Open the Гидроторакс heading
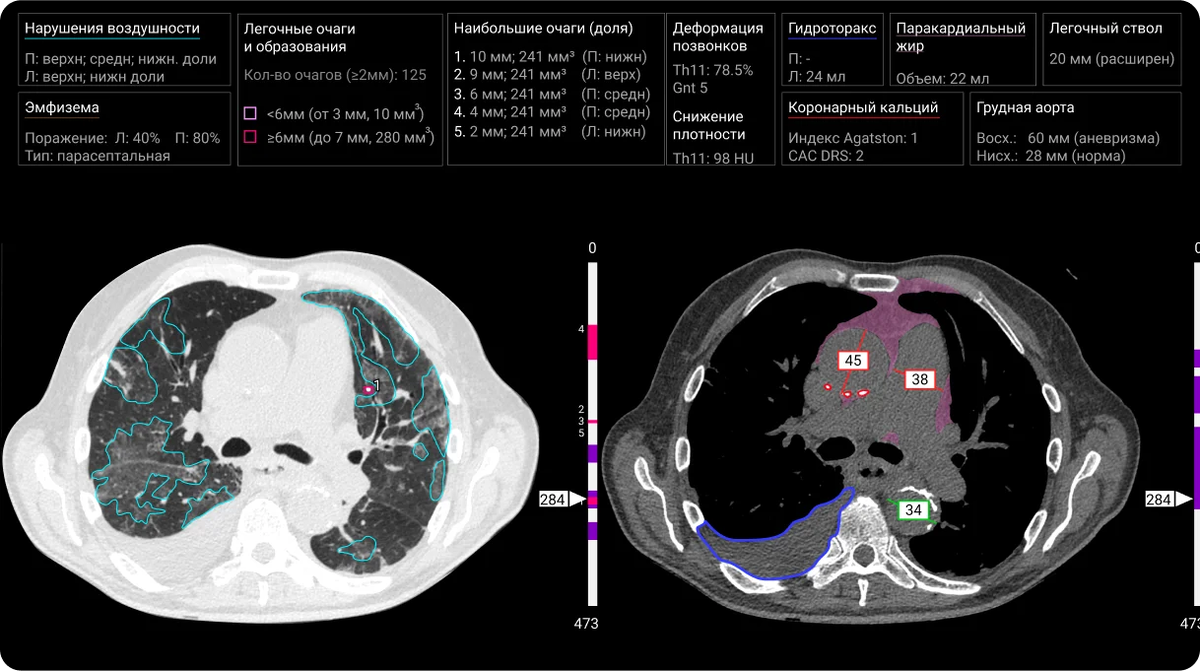This screenshot has height=671, width=1200. pyautogui.click(x=832, y=29)
